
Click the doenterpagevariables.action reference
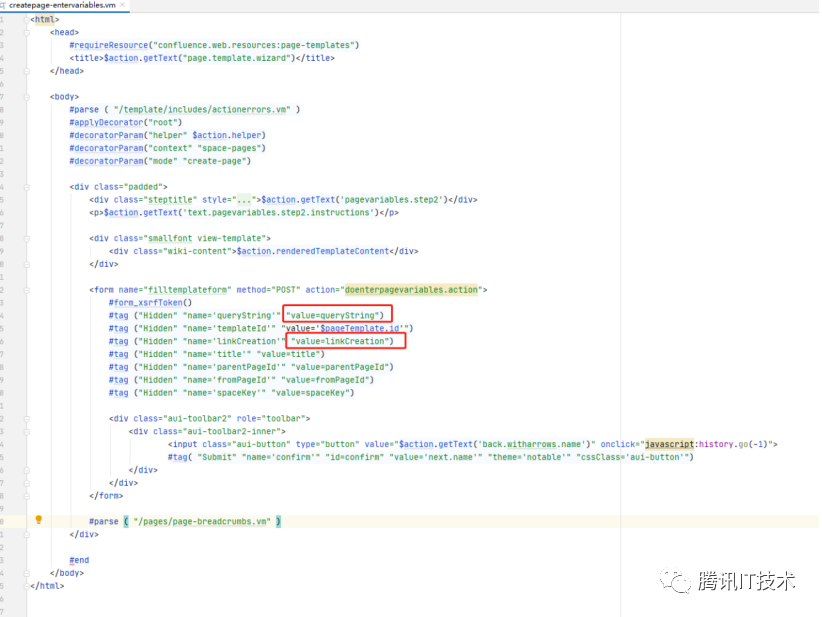pyautogui.click(x=411, y=289)
